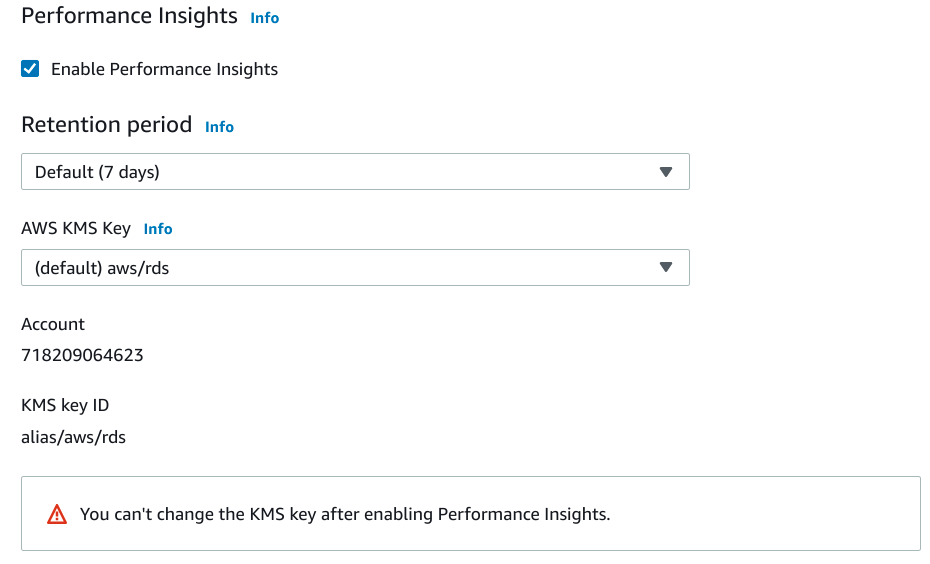Open Info link next to AWS KMS Key
Image resolution: width=930 pixels, height=564 pixels.
point(158,229)
